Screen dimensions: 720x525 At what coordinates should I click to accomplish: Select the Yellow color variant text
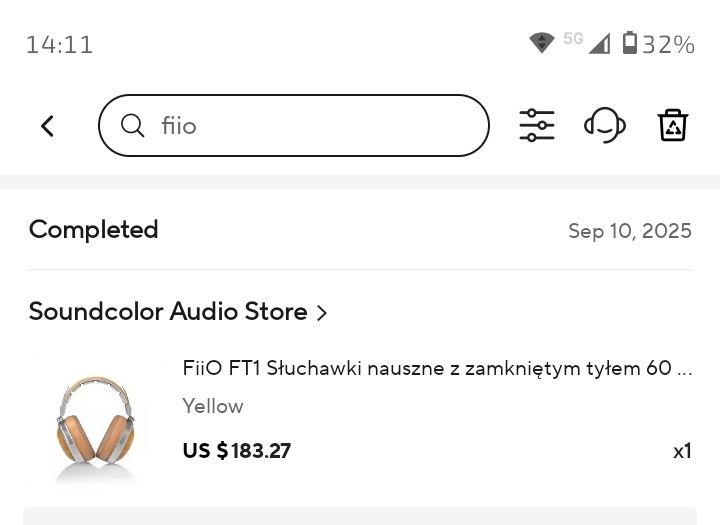(x=213, y=406)
